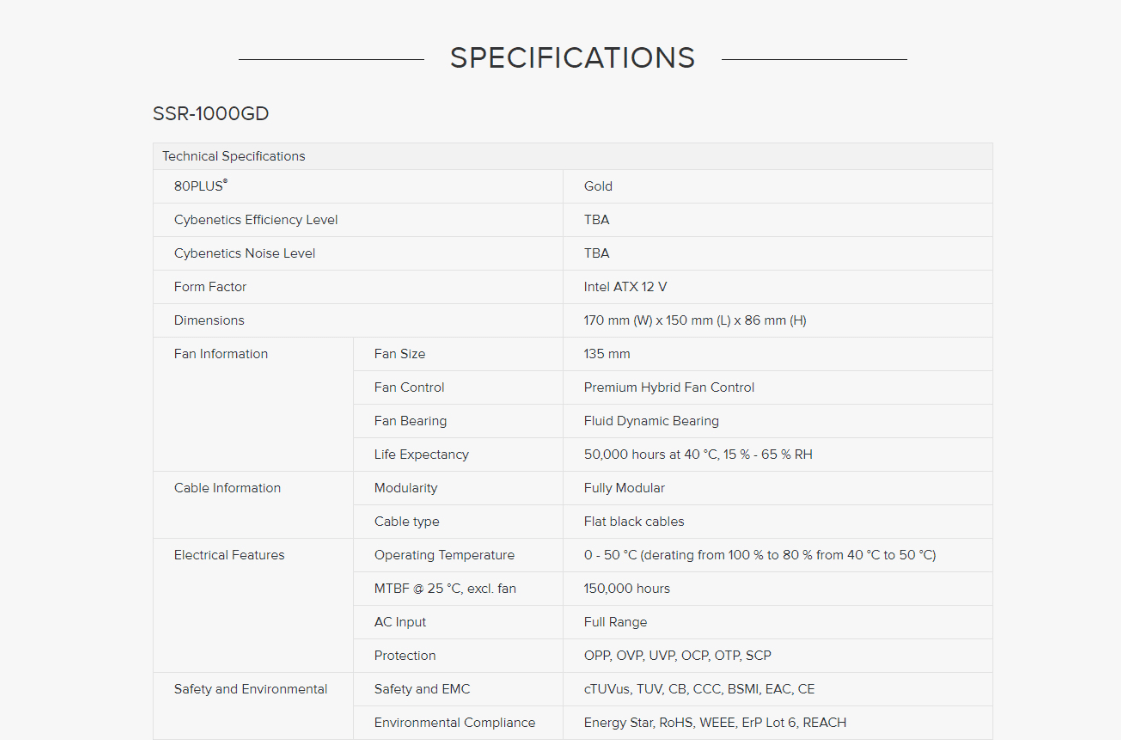This screenshot has height=740, width=1121.
Task: Click the Electrical Features category cell
Action: coord(229,555)
